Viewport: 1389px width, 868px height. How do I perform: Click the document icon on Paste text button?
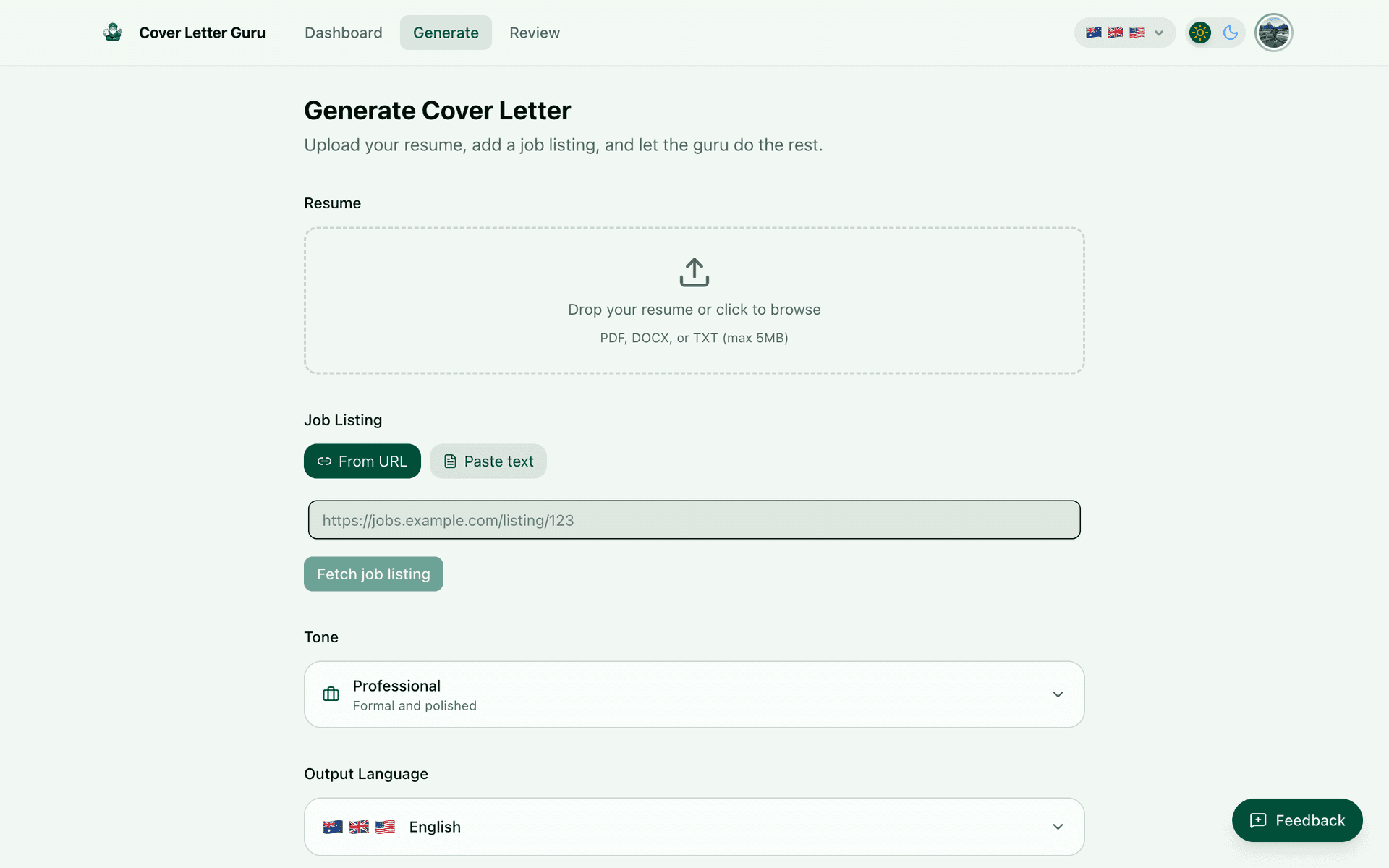(x=450, y=461)
